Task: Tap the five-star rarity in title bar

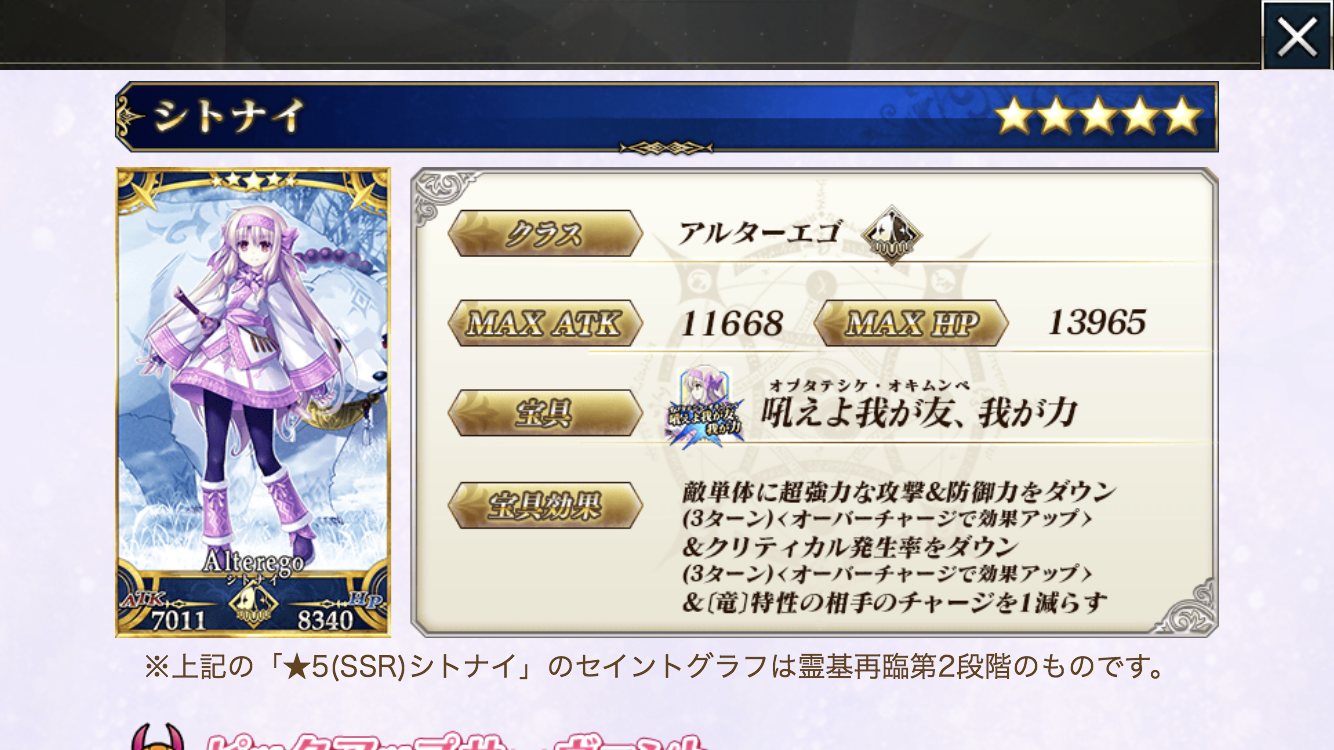Action: click(x=1097, y=117)
